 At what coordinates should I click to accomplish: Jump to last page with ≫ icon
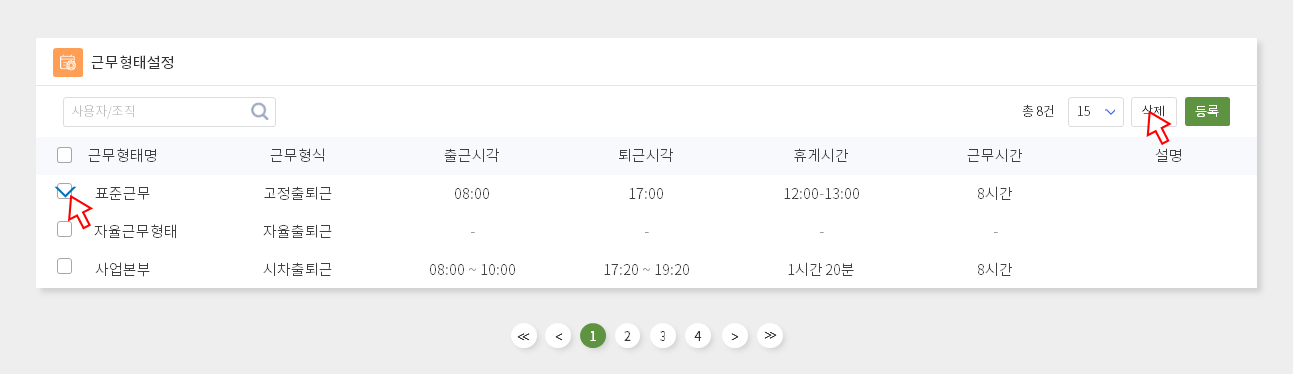[x=769, y=336]
